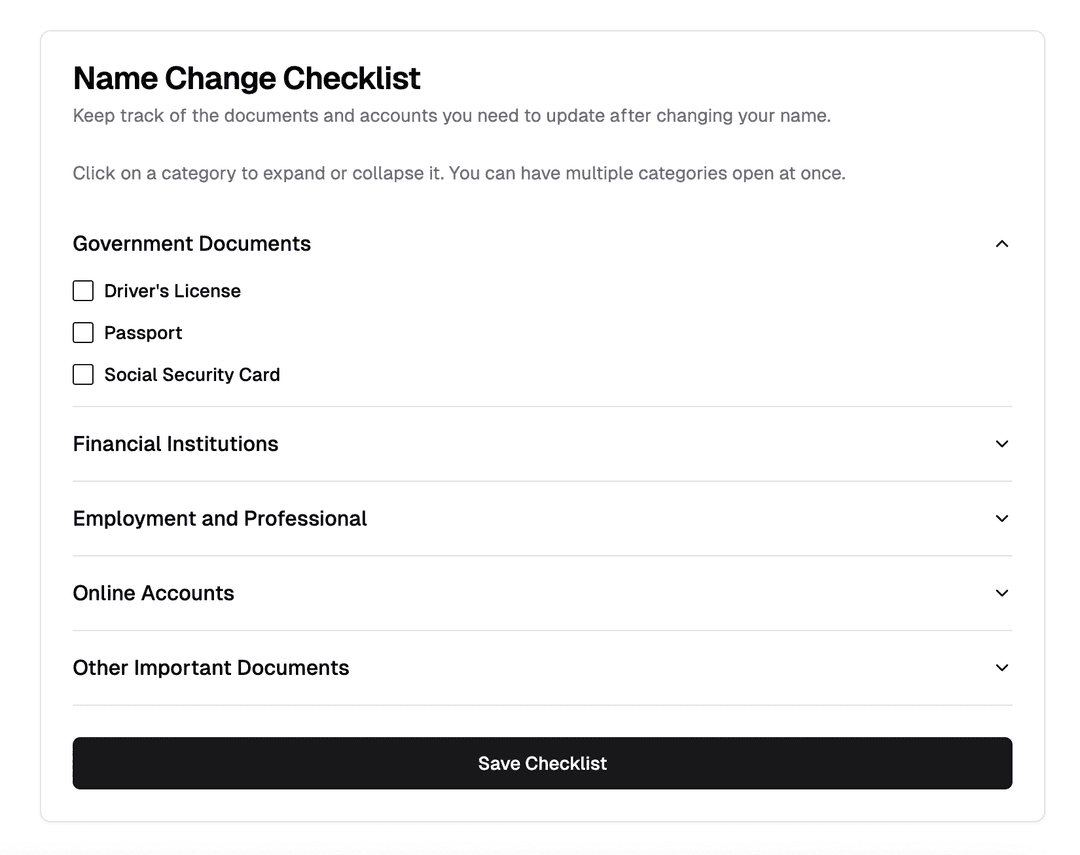Click the Name Change Checklist title

click(x=247, y=78)
